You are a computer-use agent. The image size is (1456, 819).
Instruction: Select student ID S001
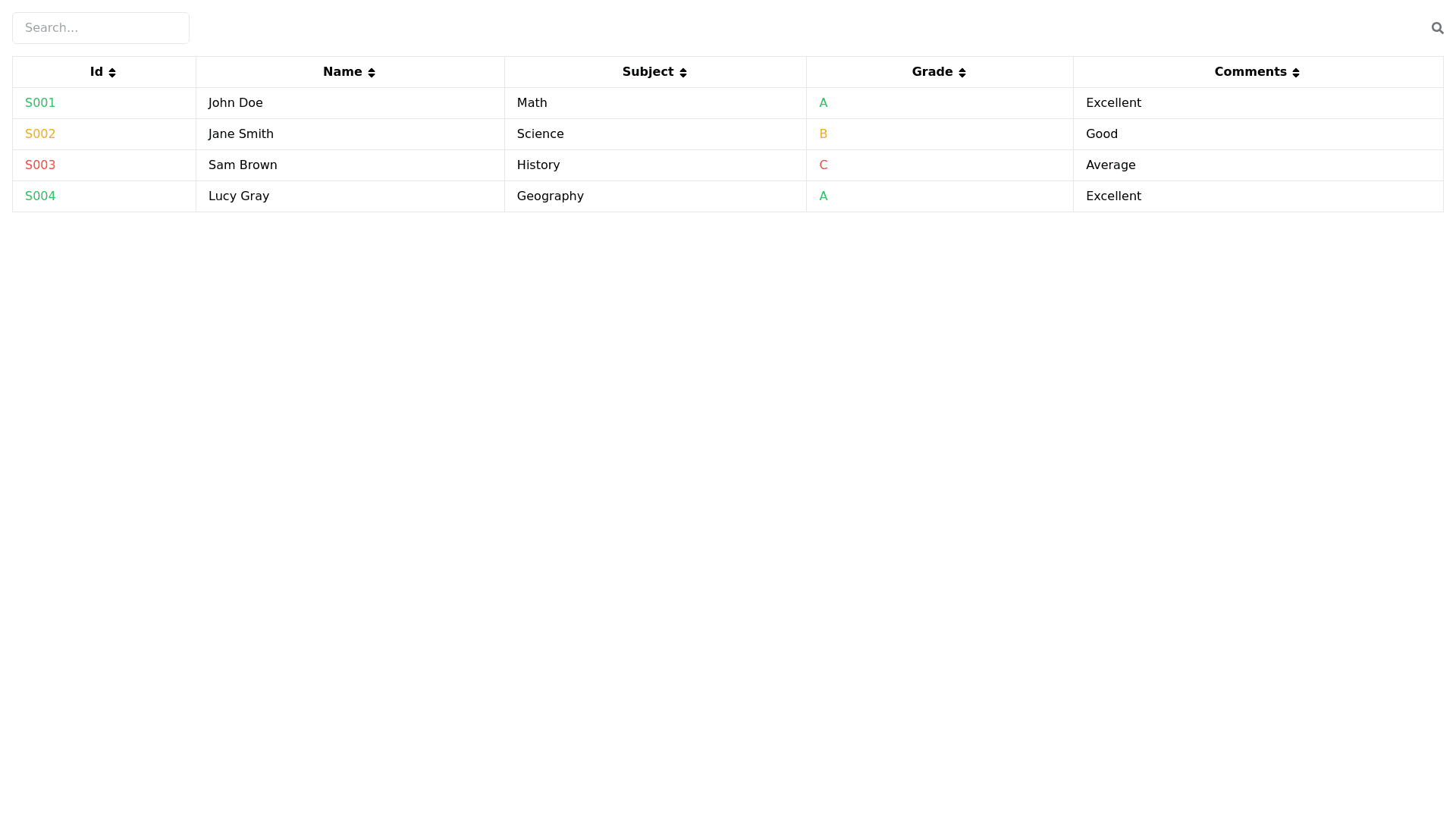[x=40, y=103]
